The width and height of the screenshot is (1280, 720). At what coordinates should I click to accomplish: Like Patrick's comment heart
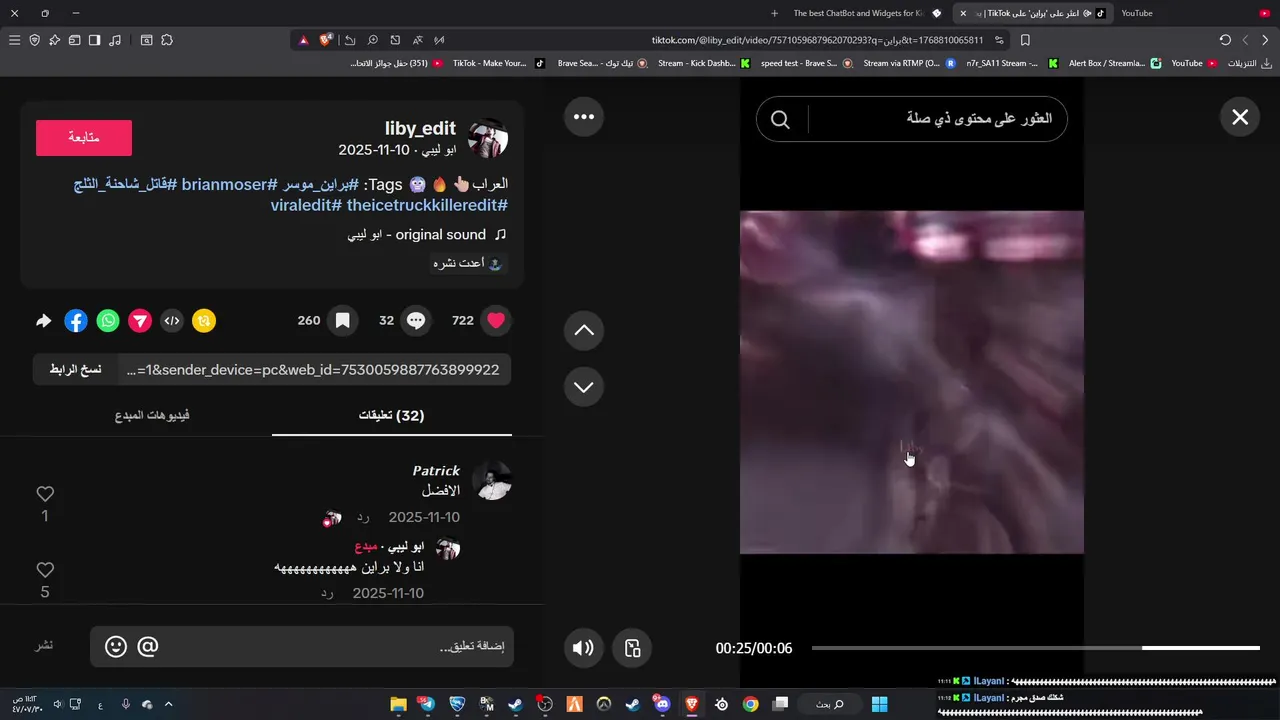pyautogui.click(x=45, y=494)
